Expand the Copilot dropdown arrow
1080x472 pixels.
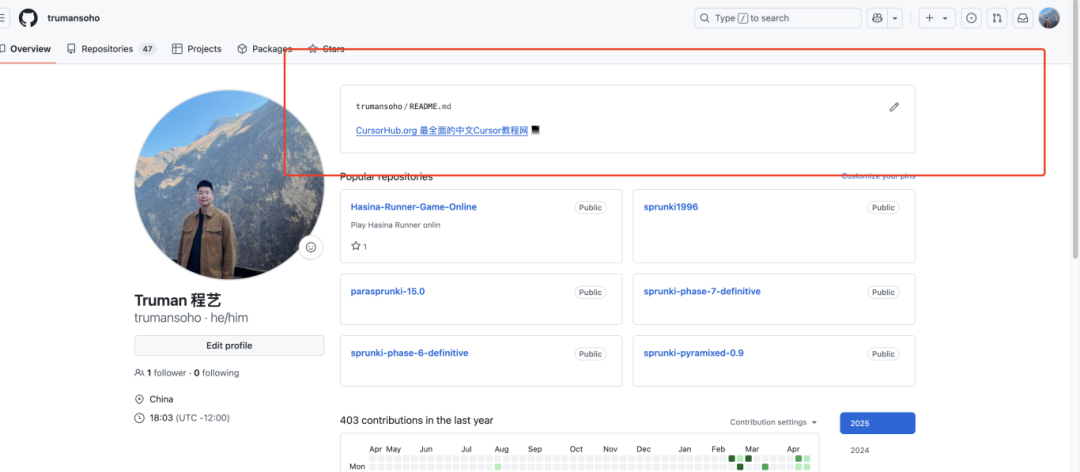click(x=895, y=18)
